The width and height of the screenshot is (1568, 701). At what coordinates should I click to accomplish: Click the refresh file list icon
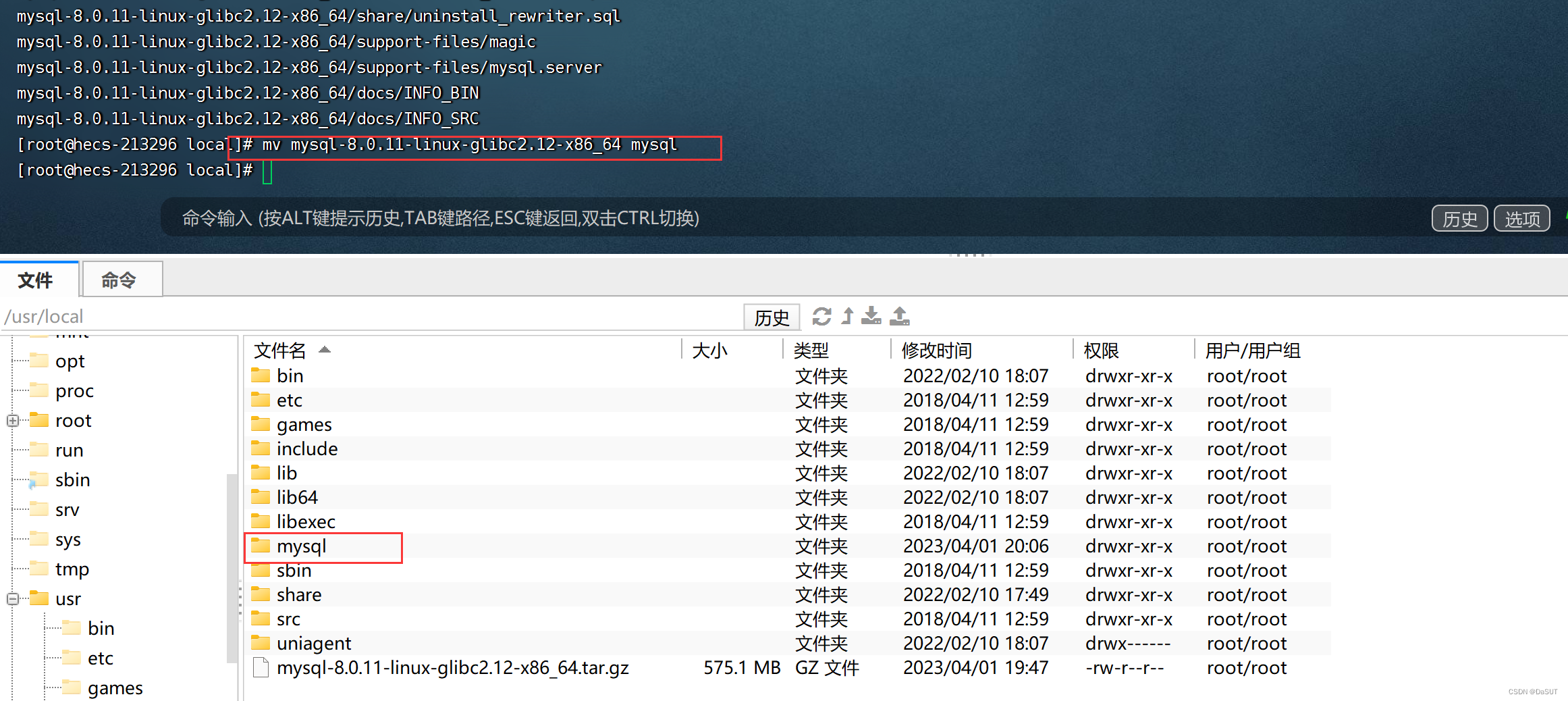[821, 316]
